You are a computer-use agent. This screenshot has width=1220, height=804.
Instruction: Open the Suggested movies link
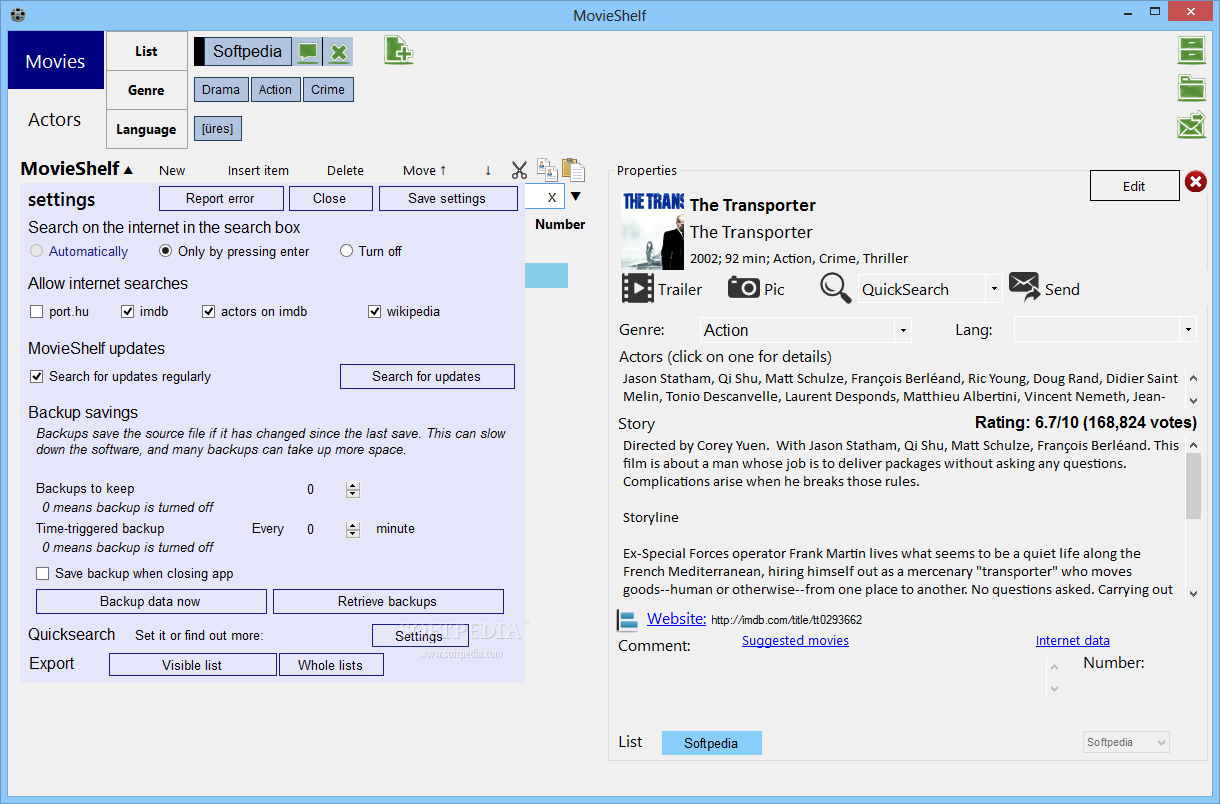795,640
